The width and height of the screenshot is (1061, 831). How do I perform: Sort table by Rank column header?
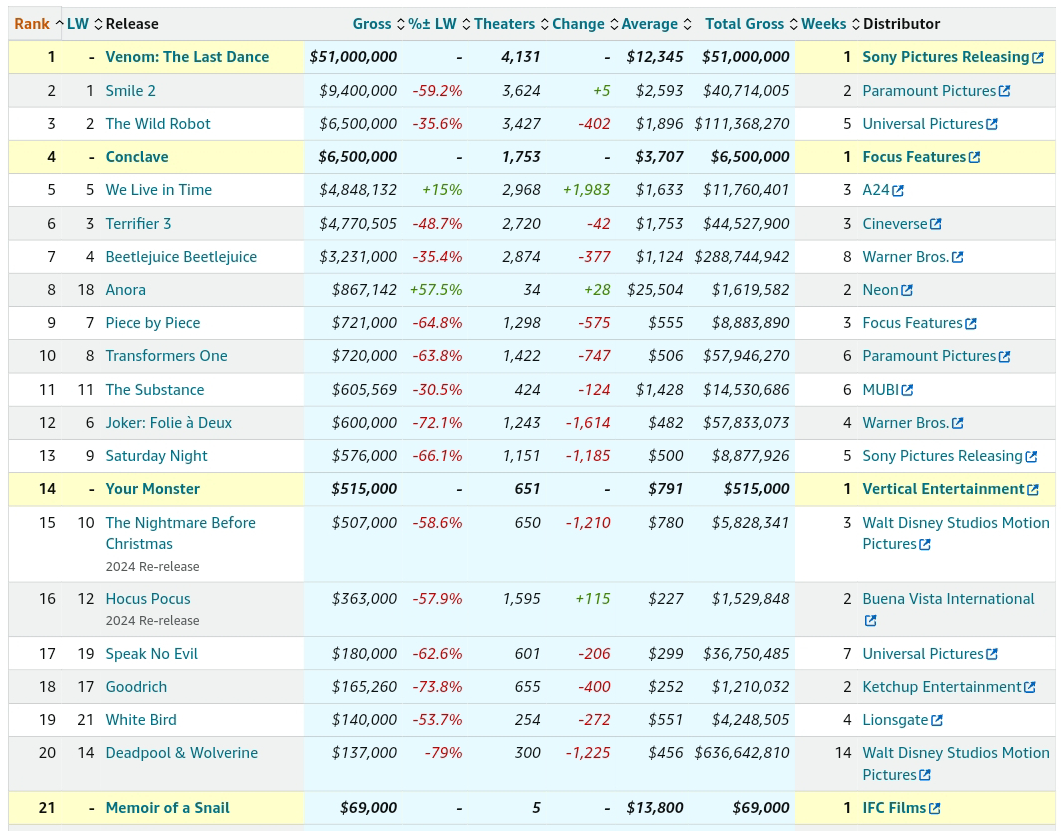click(x=39, y=24)
